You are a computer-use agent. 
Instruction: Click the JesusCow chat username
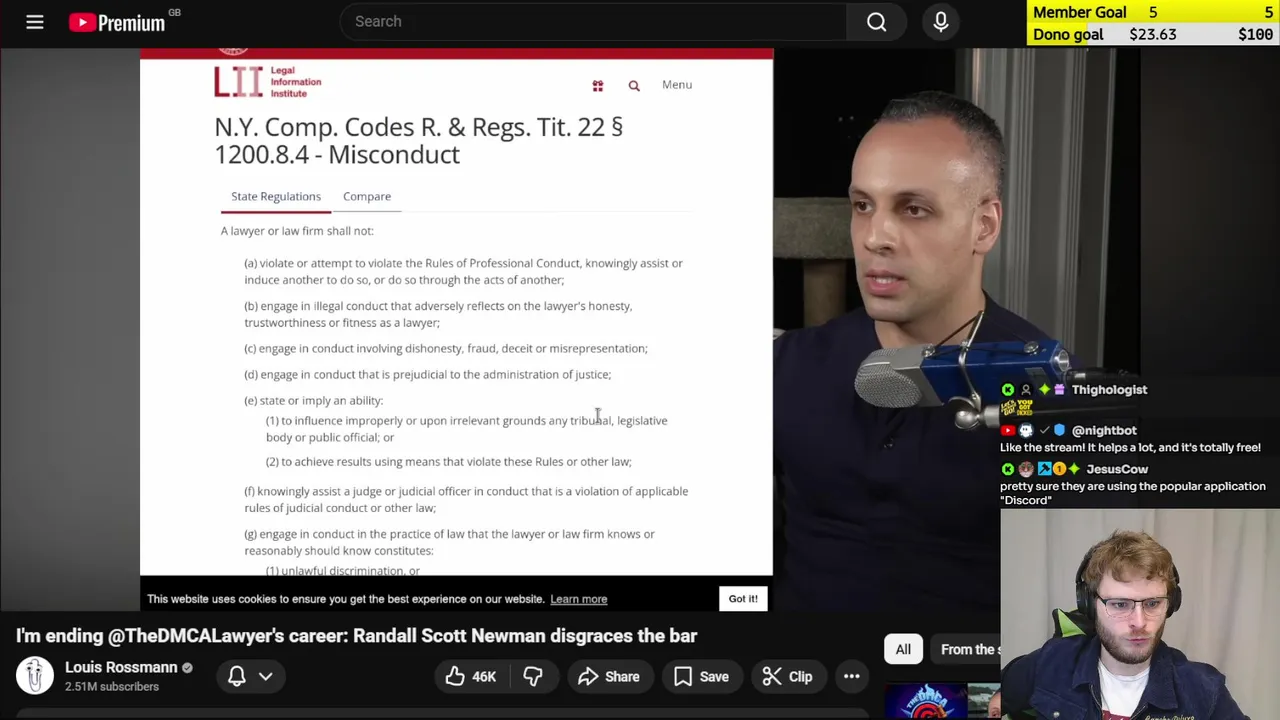[1117, 469]
